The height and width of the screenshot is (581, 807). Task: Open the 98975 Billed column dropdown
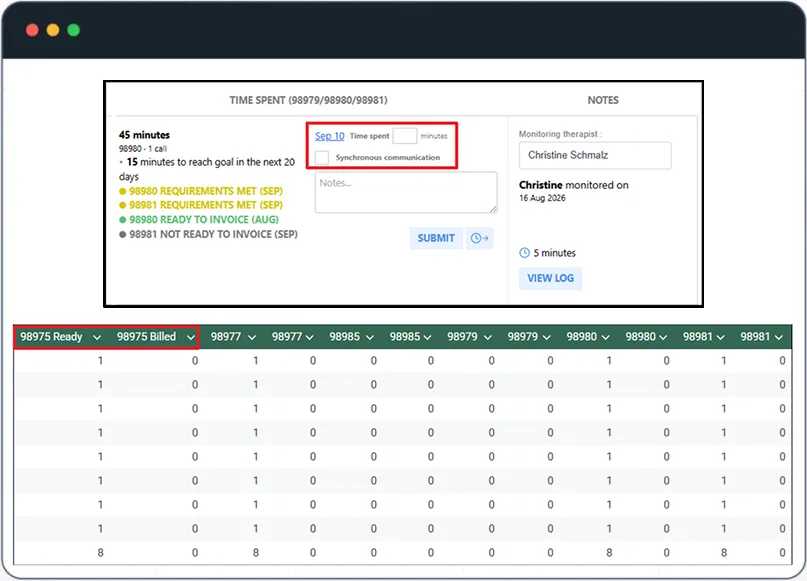191,338
